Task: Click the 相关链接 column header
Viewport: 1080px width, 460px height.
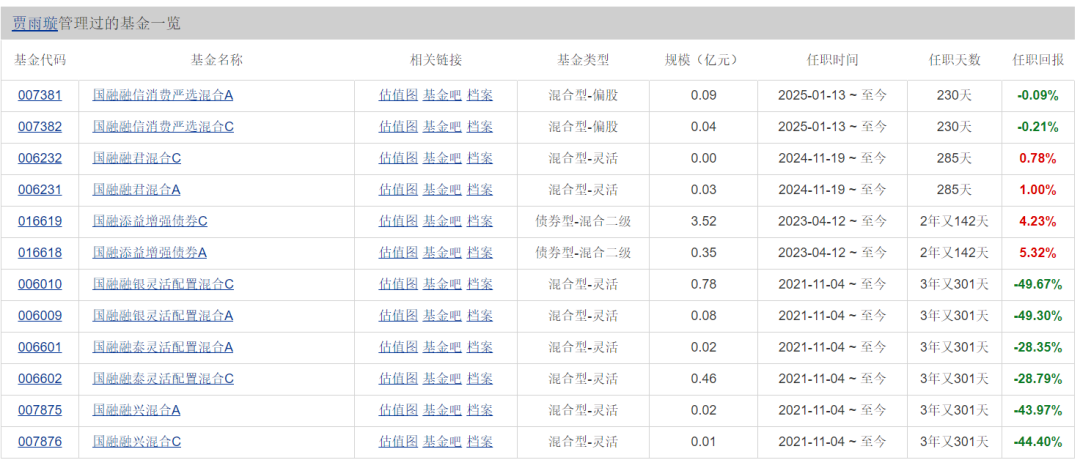Action: point(436,60)
